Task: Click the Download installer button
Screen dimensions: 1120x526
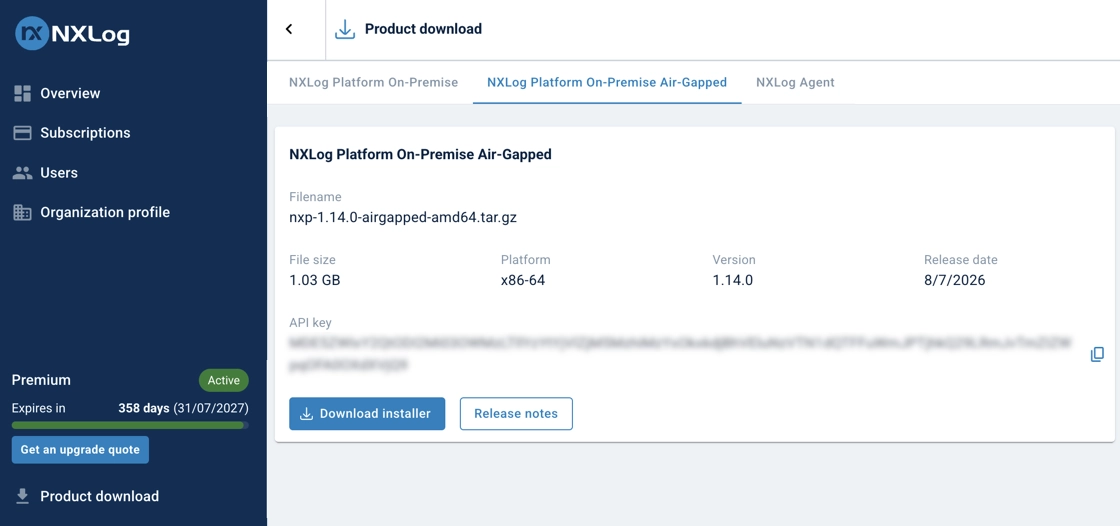Action: coord(367,414)
